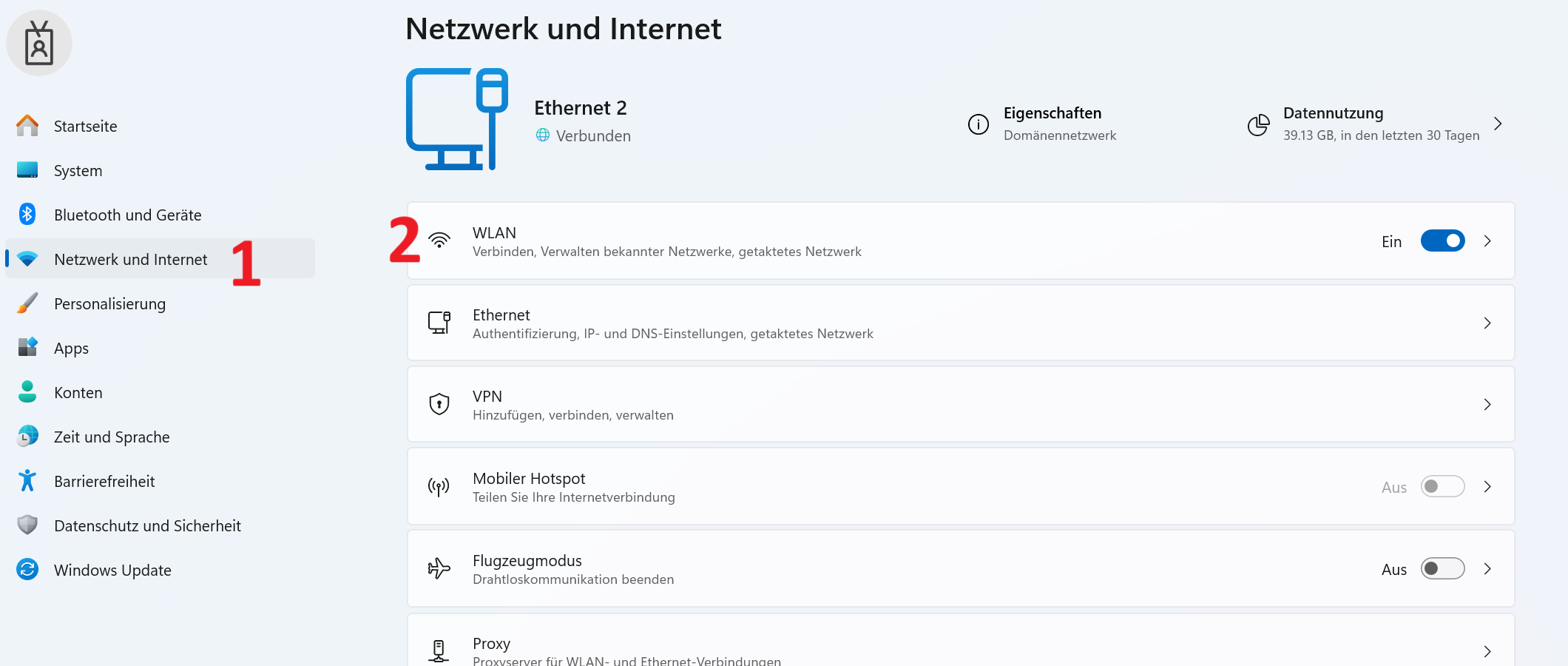1568x666 pixels.
Task: Click the Datennutzung pie chart icon
Action: click(x=1258, y=124)
